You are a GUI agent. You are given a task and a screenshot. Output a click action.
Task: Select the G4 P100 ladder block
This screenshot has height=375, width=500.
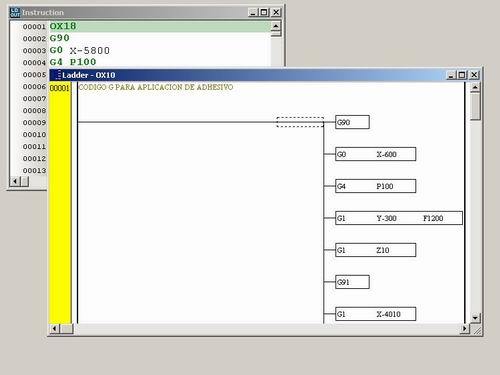(375, 186)
